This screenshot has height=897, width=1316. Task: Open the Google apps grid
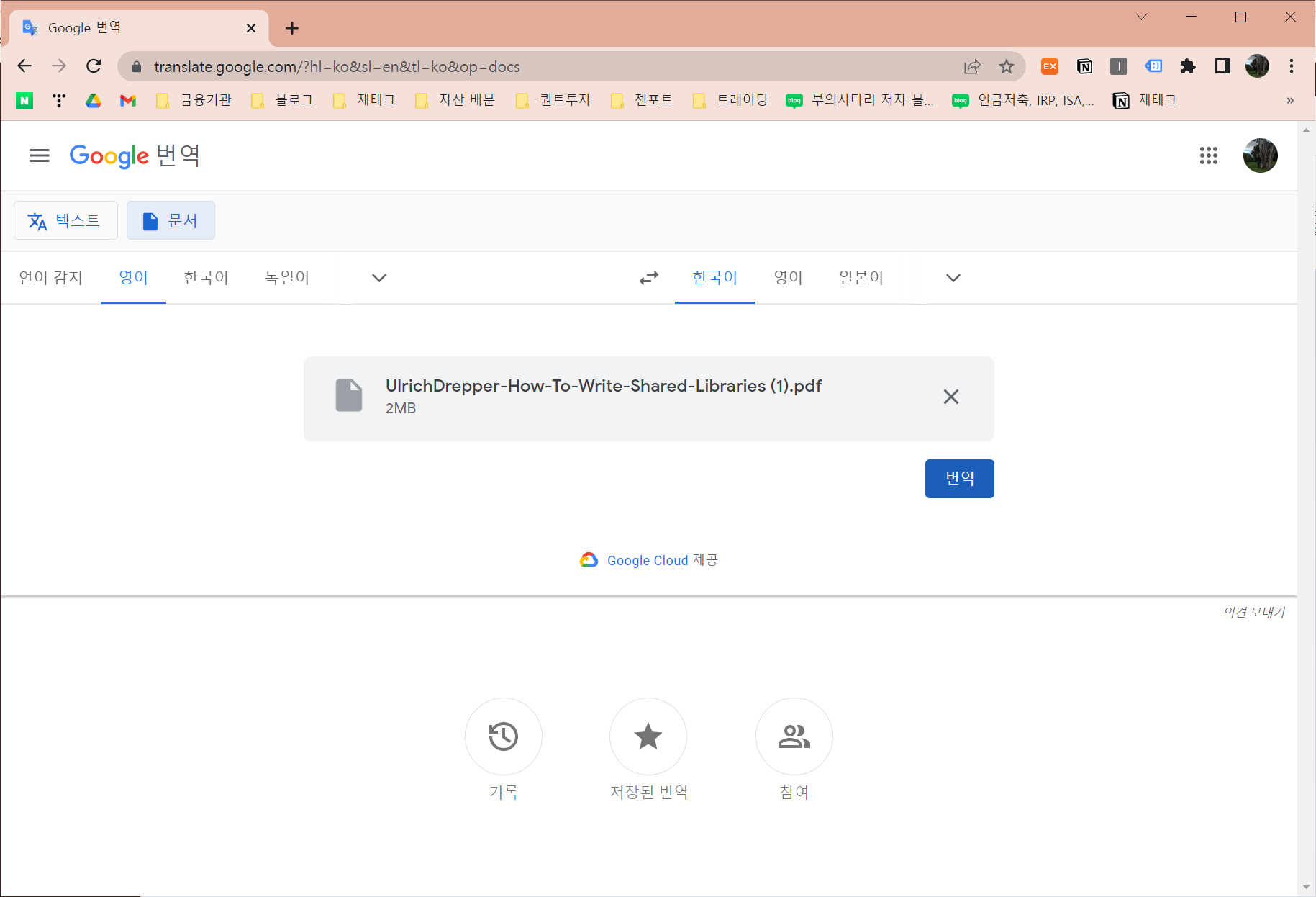coord(1209,155)
